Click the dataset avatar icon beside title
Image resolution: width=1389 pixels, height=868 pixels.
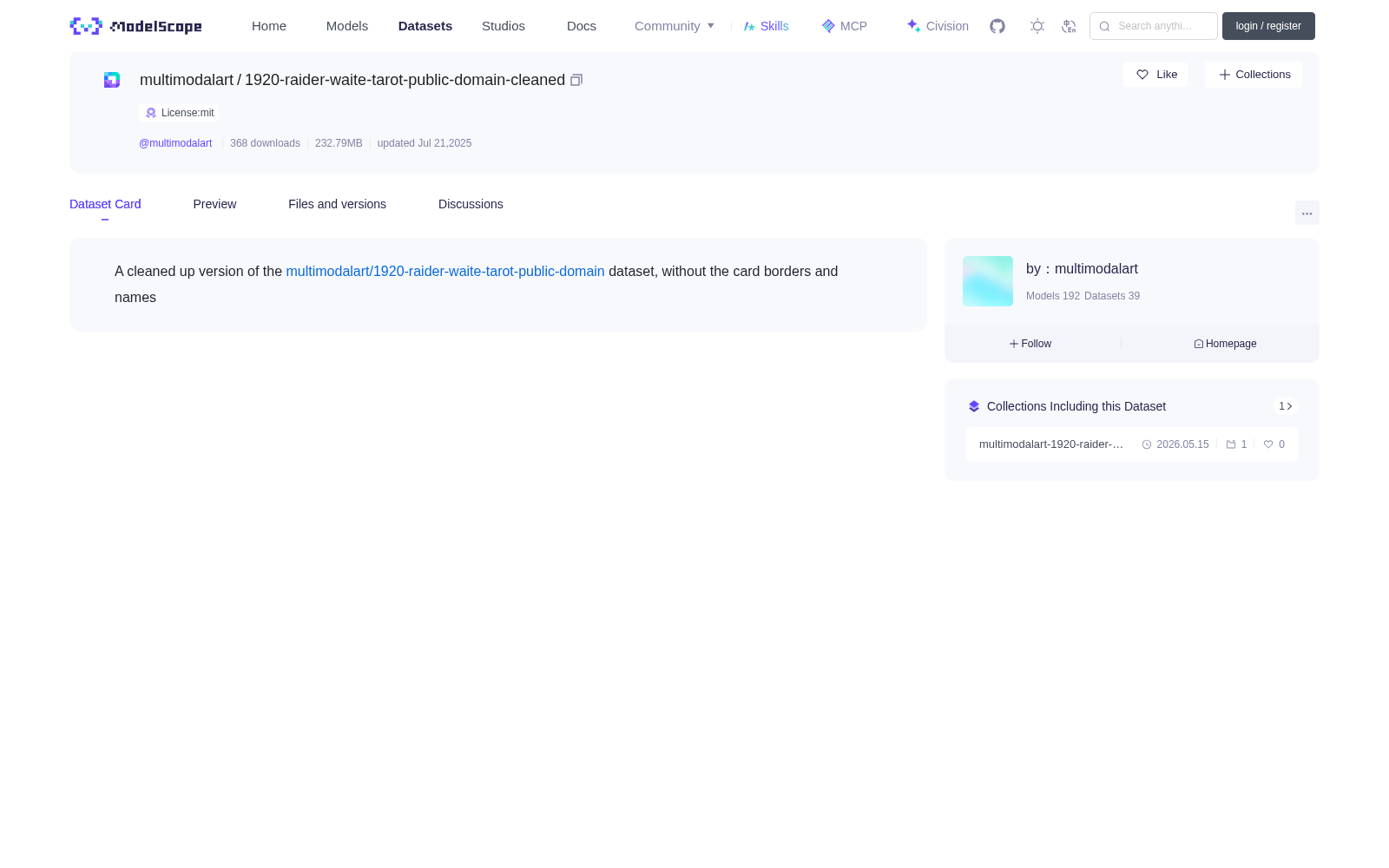[x=112, y=80]
